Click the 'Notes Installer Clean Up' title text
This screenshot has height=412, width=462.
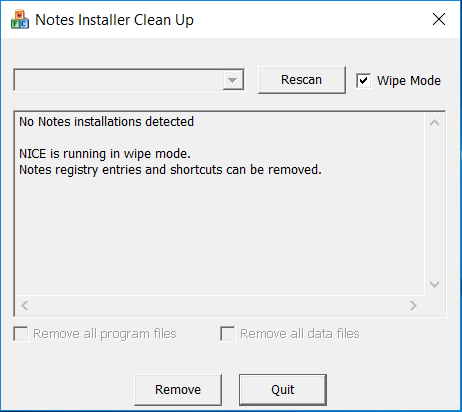coord(114,20)
